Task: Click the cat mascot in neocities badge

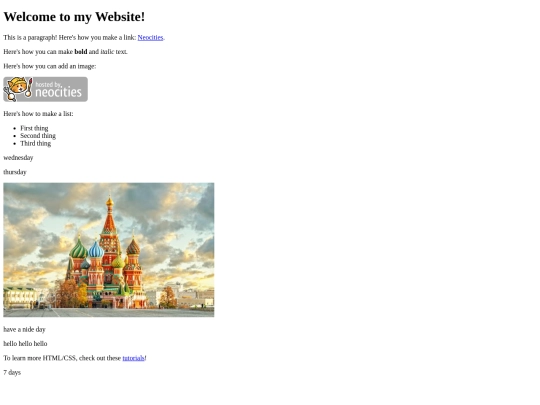Action: (18, 89)
